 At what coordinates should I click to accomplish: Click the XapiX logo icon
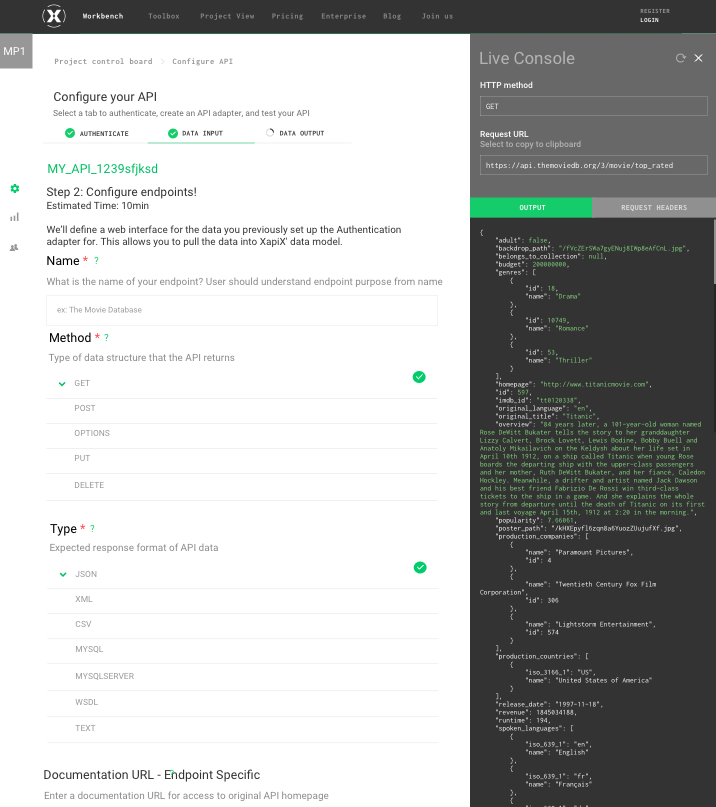coord(54,16)
